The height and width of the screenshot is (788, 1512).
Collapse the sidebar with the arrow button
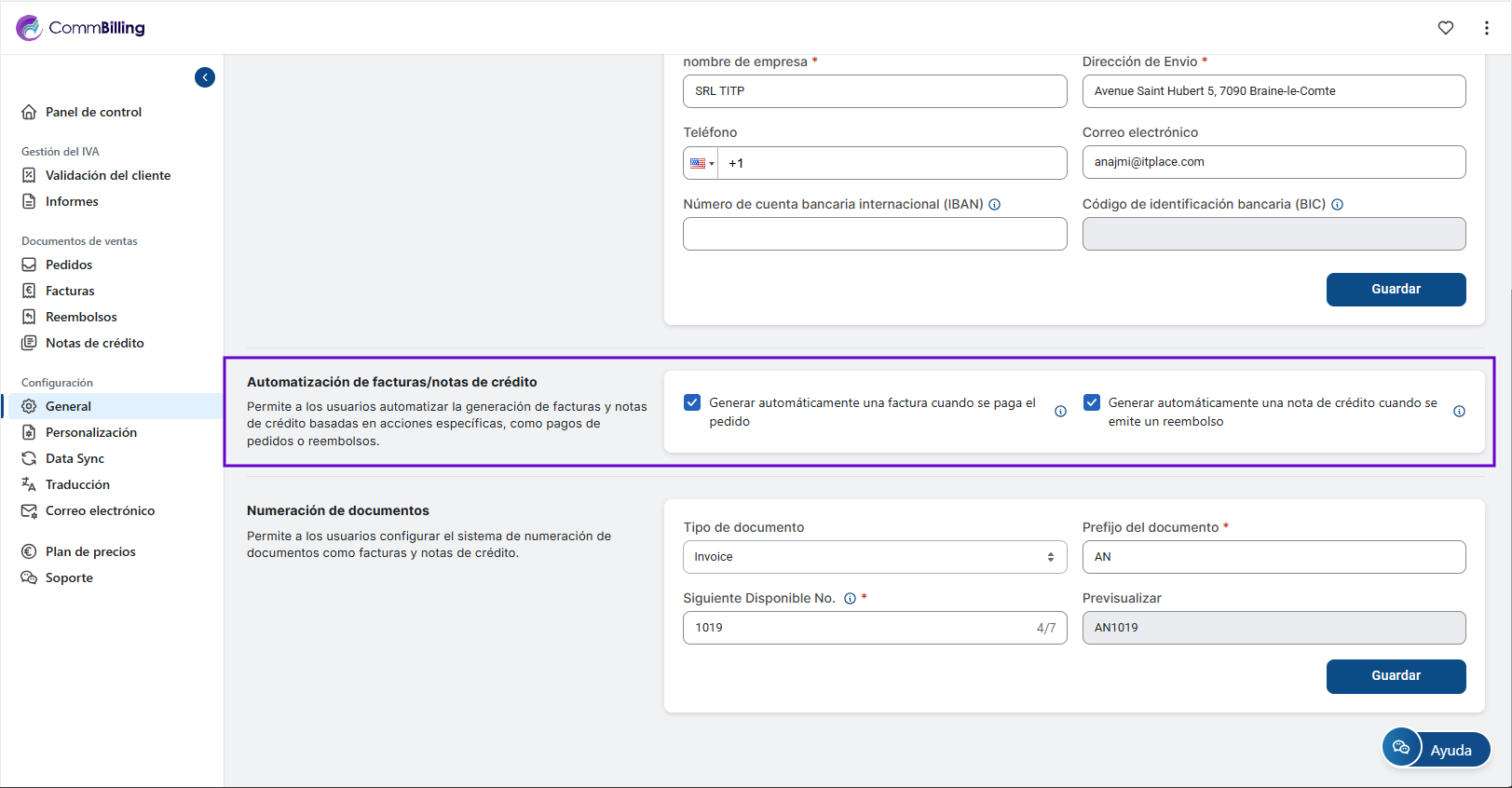tap(205, 77)
